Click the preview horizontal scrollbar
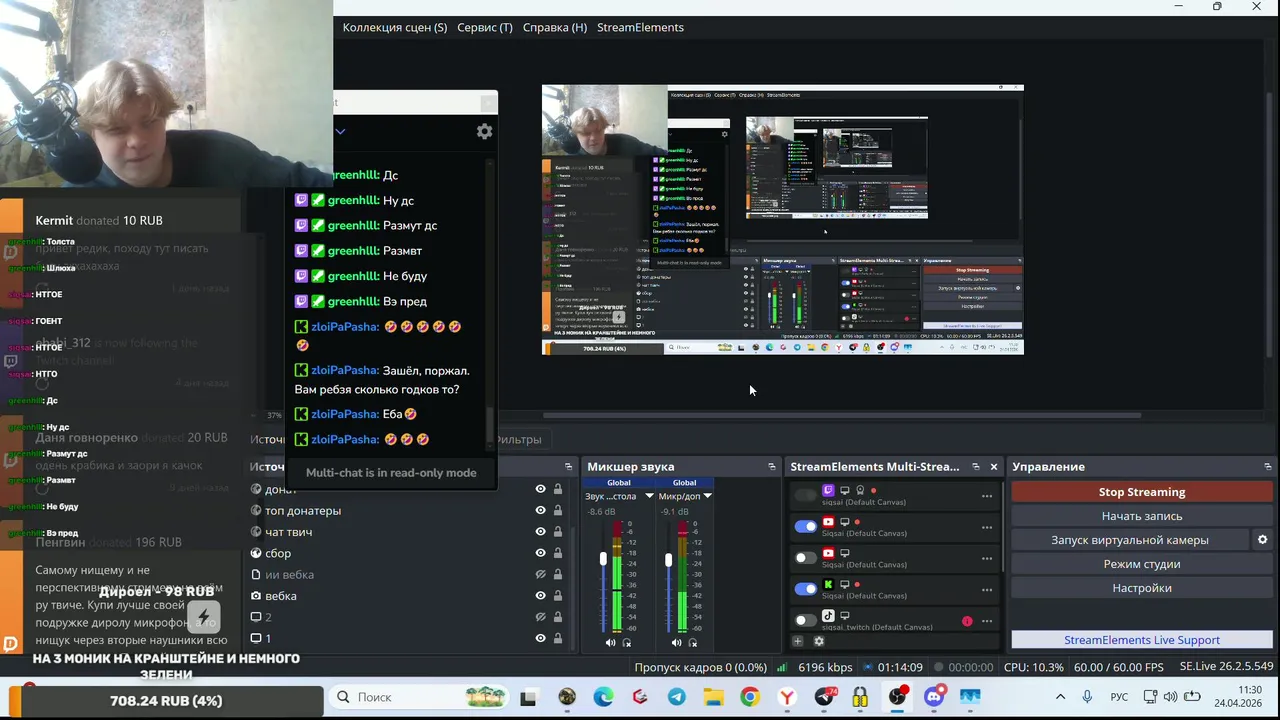The height and width of the screenshot is (720, 1280). click(x=842, y=415)
